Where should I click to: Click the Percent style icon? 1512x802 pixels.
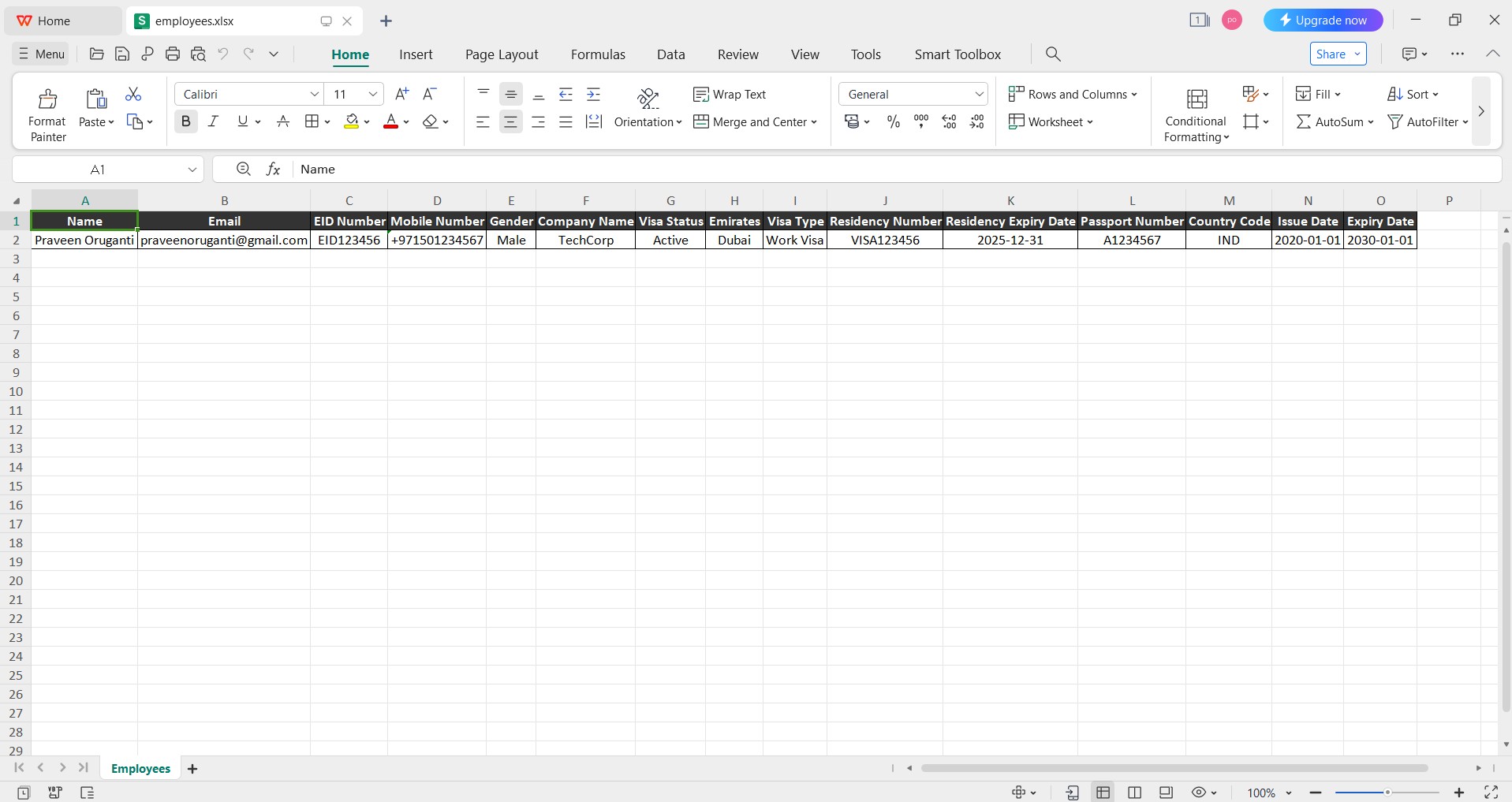tap(893, 121)
